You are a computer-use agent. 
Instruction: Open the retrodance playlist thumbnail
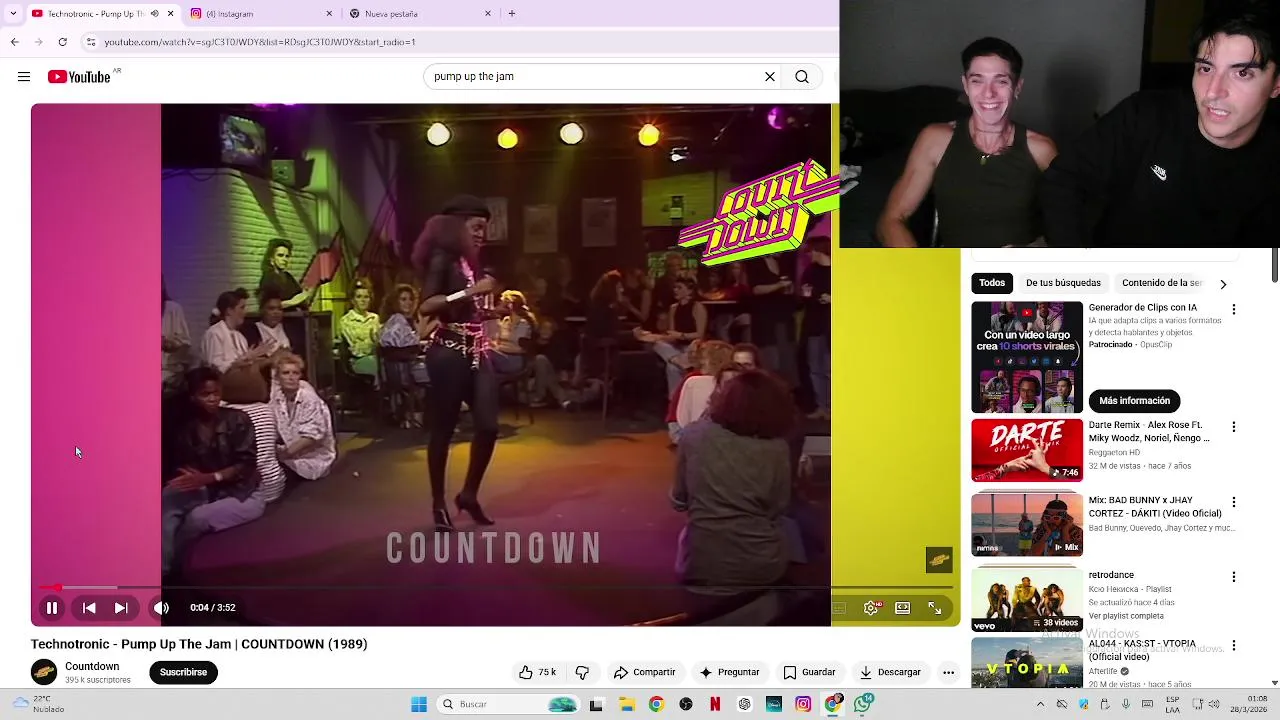click(x=1027, y=600)
